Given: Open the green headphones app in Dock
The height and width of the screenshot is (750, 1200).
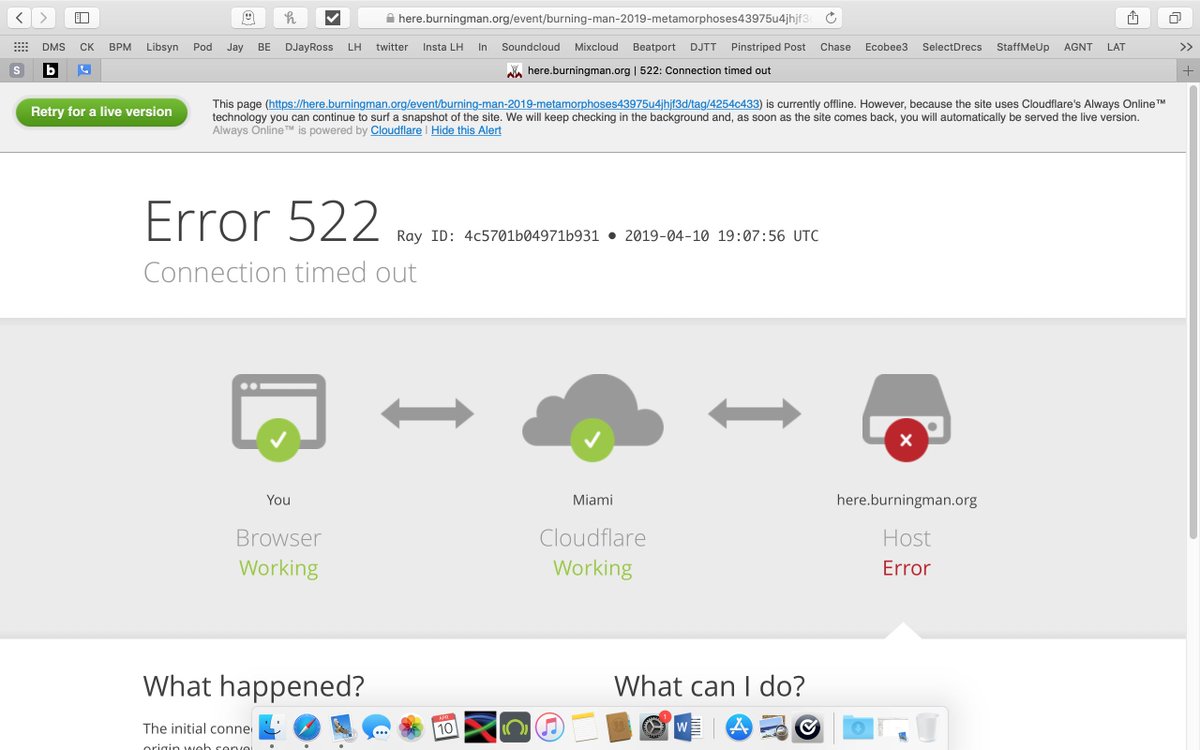Looking at the screenshot, I should [x=515, y=726].
